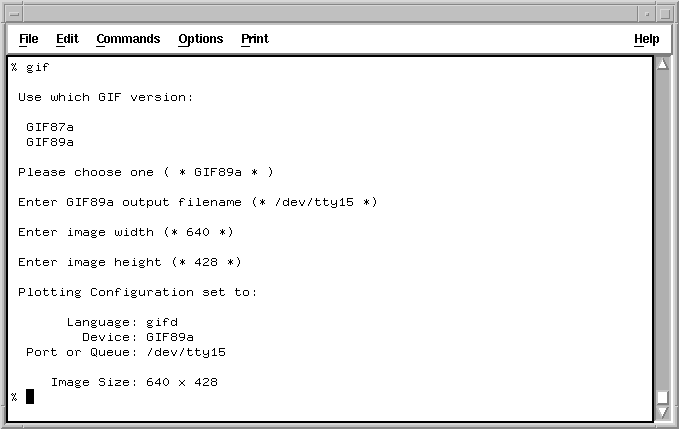This screenshot has width=679, height=429.
Task: Click the 'Language: gifd' line
Action: click(x=122, y=322)
